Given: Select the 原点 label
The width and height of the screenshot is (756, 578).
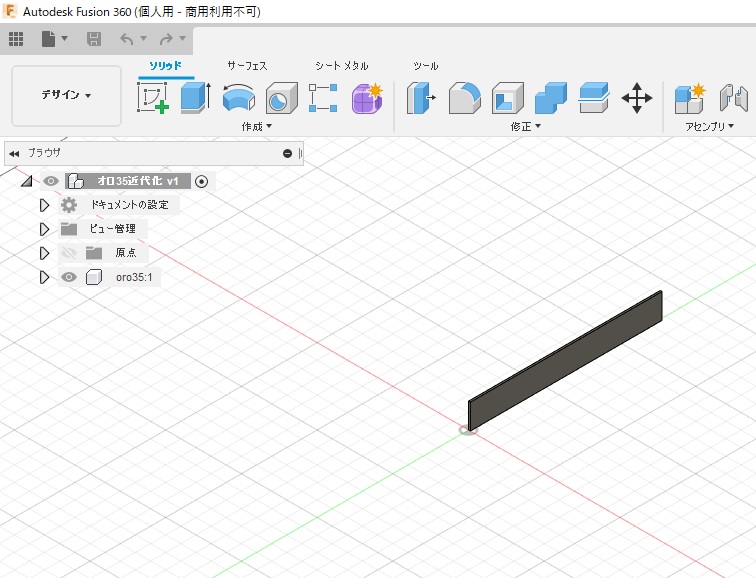Looking at the screenshot, I should point(126,253).
